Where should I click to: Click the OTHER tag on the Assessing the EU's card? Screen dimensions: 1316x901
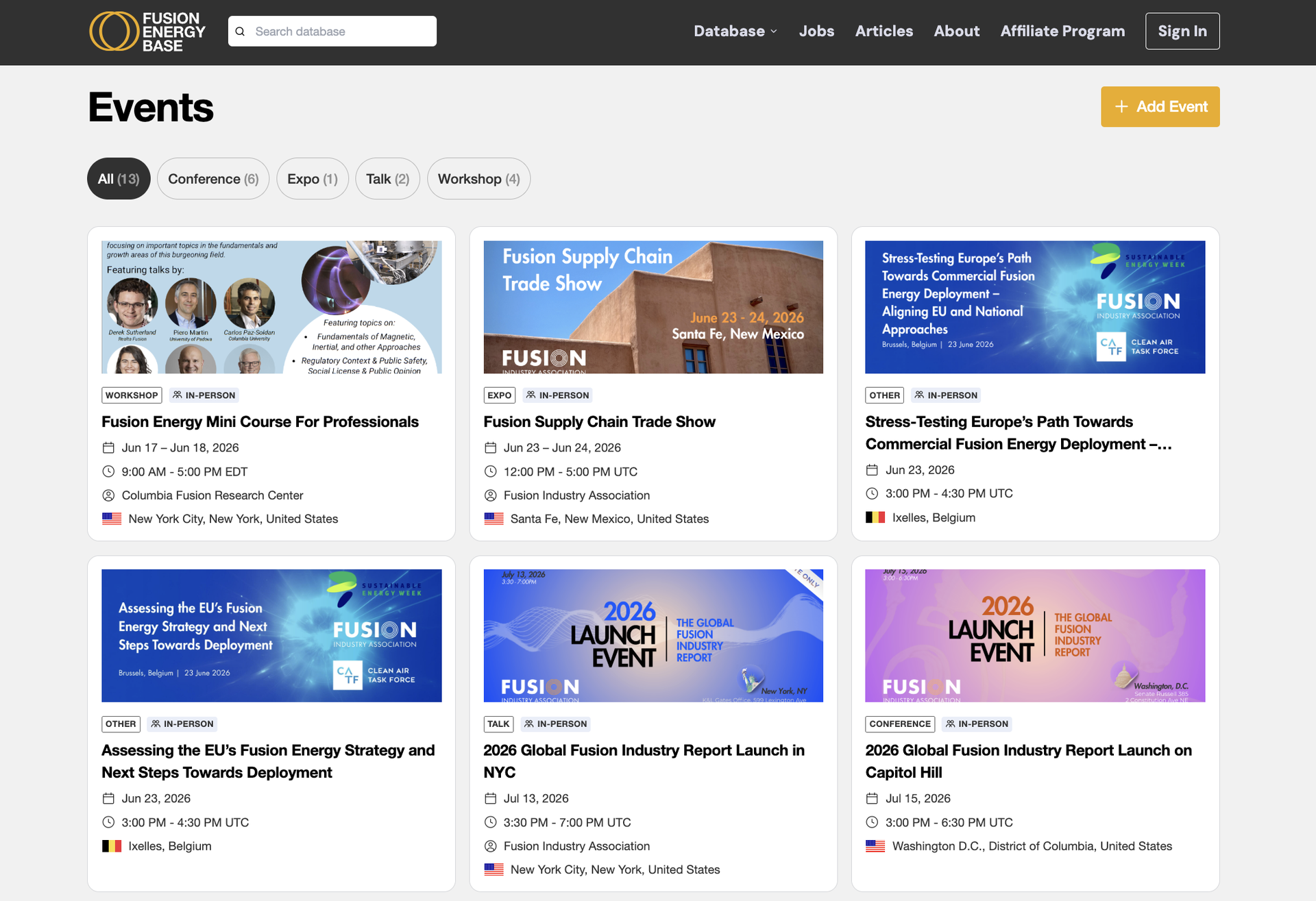[121, 724]
